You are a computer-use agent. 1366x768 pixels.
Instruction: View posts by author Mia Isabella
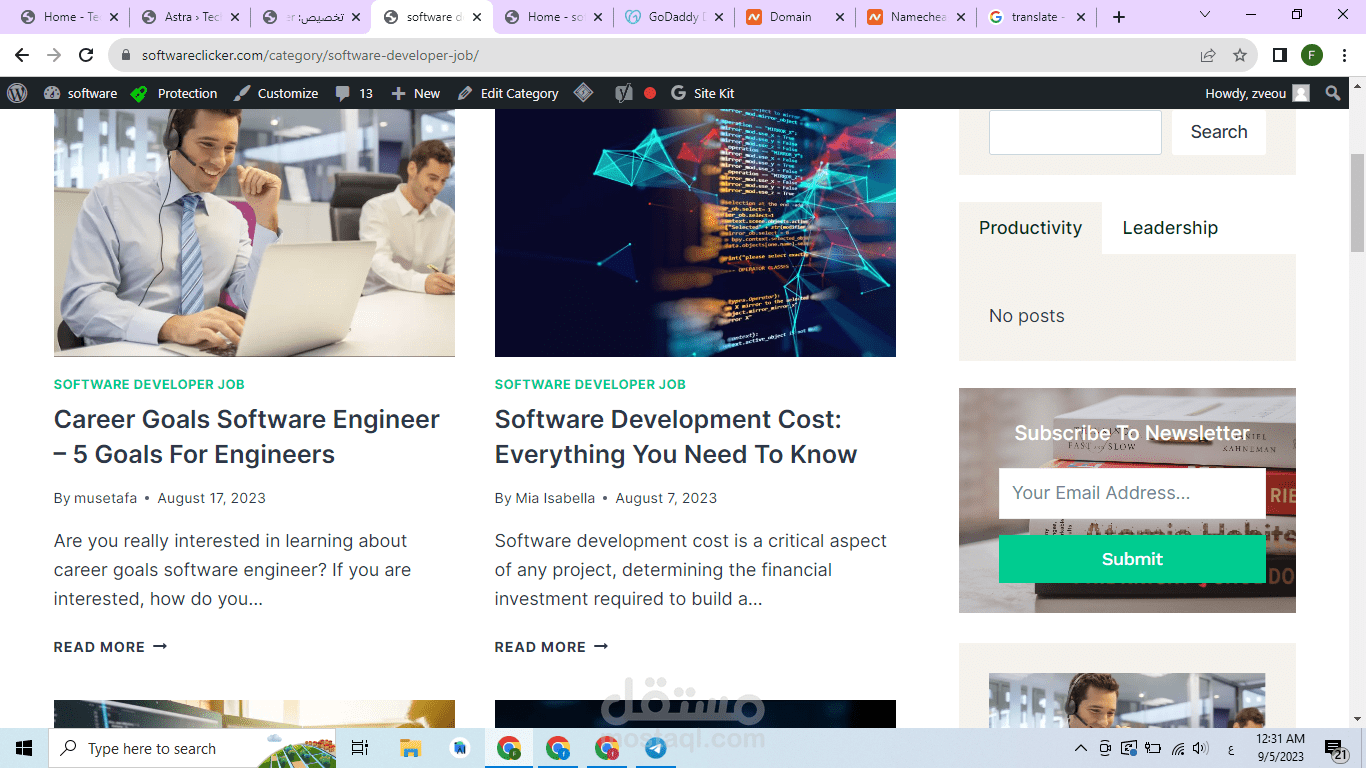pyautogui.click(x=555, y=498)
